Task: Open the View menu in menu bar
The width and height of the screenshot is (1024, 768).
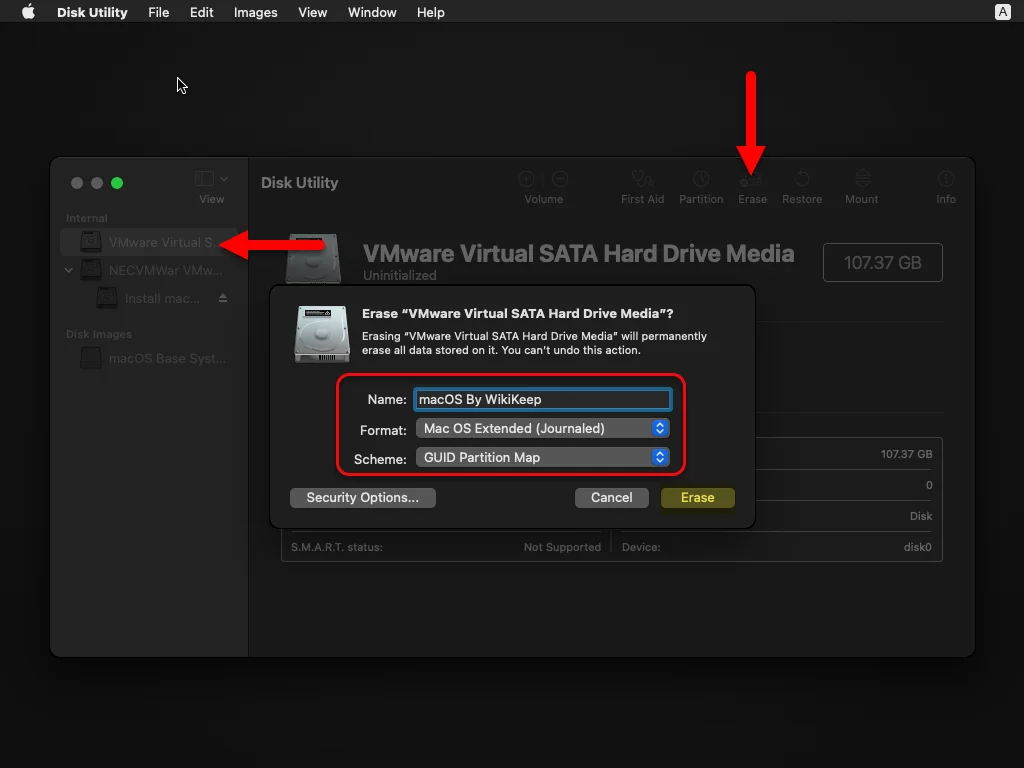Action: point(312,12)
